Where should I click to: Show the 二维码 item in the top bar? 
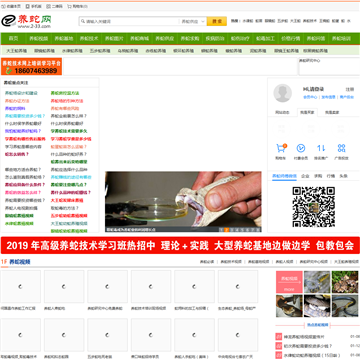pos(54,6)
